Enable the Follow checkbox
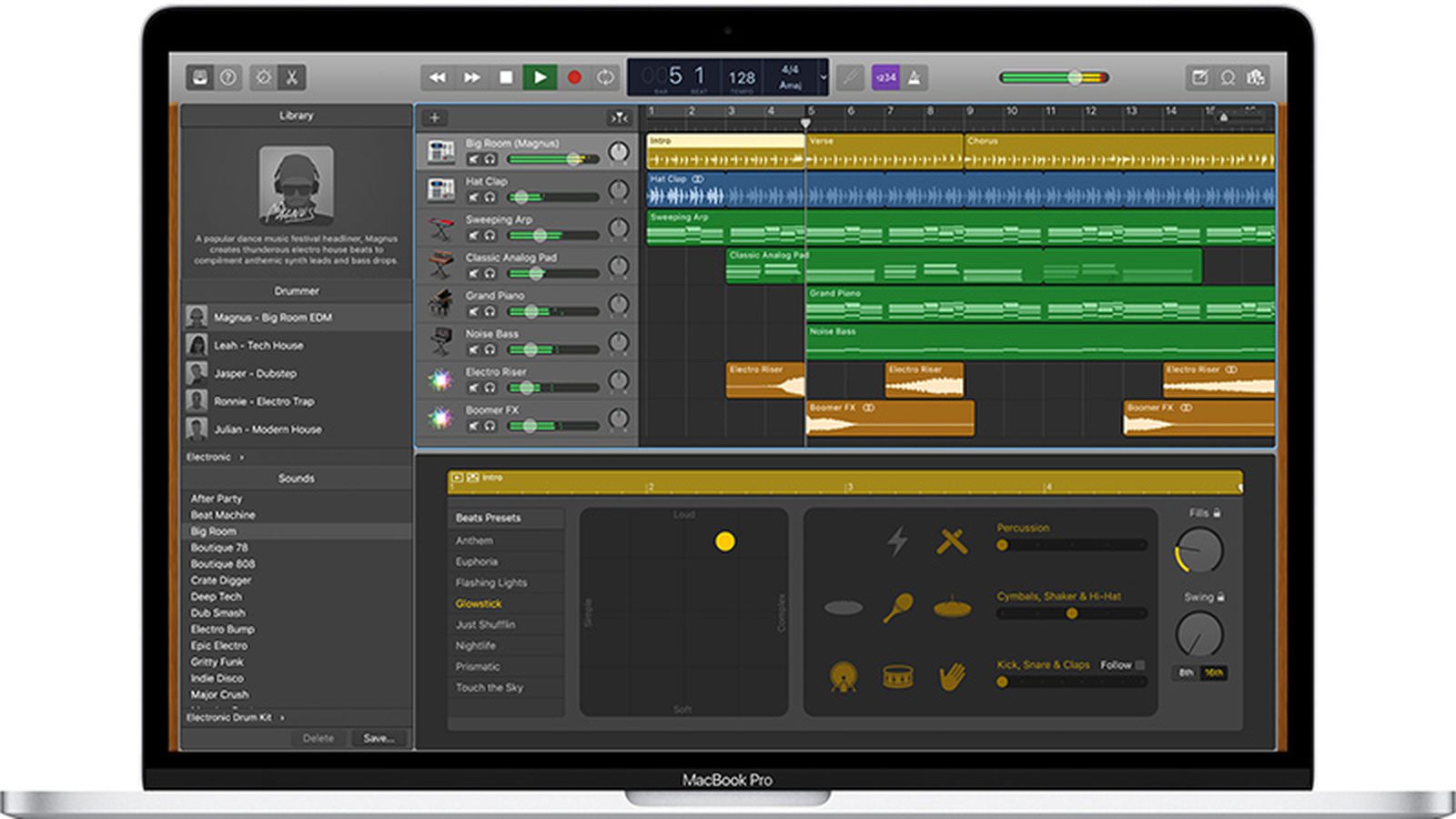The height and width of the screenshot is (819, 1456). [x=1140, y=665]
